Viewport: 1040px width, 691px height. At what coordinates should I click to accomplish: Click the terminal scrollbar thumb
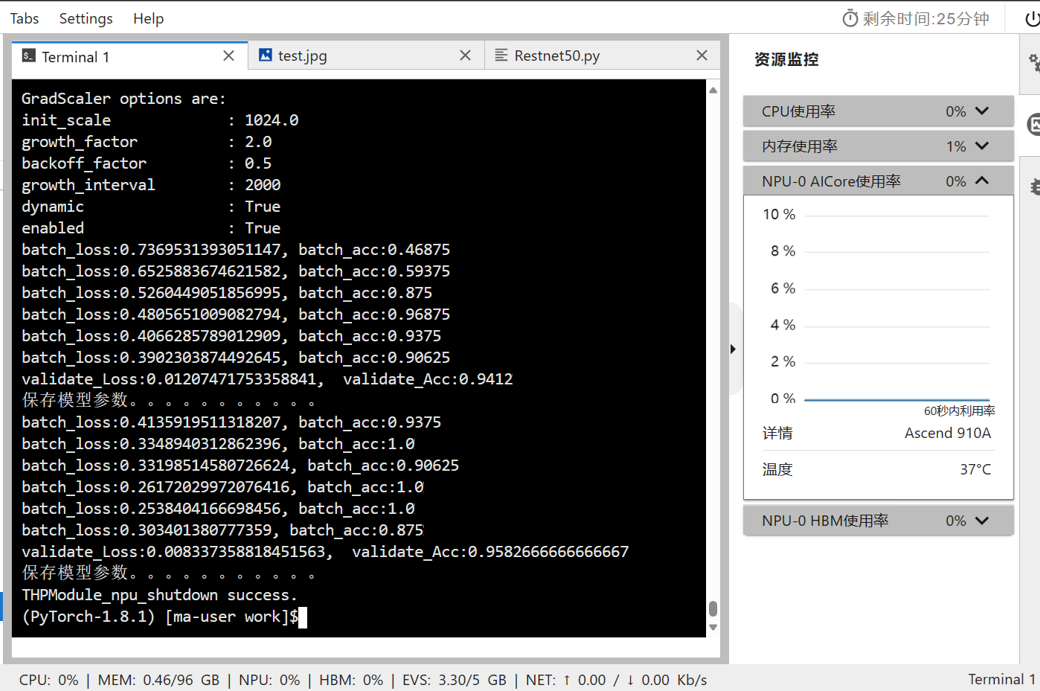point(713,608)
